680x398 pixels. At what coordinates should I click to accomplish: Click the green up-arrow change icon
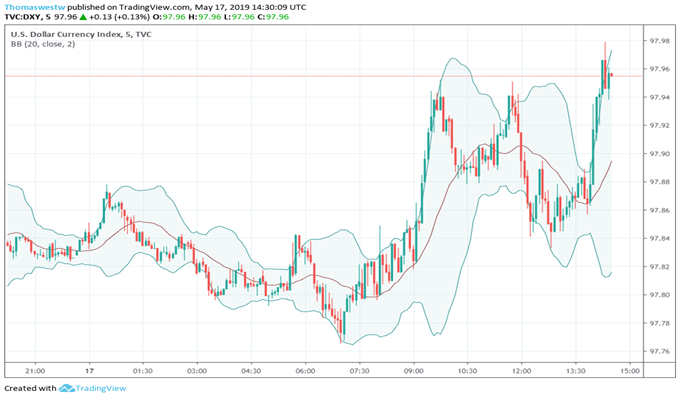tap(83, 17)
